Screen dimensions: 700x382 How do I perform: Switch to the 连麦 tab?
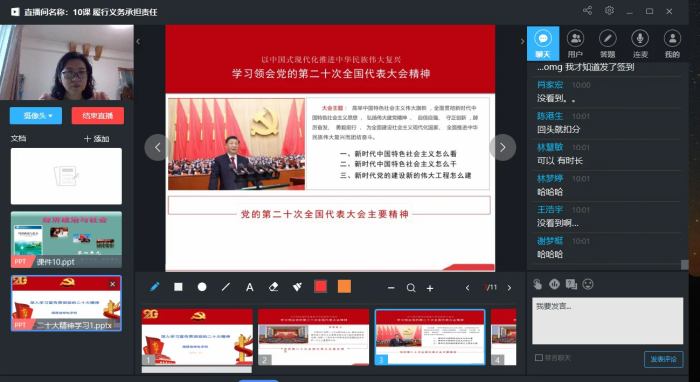tap(640, 43)
